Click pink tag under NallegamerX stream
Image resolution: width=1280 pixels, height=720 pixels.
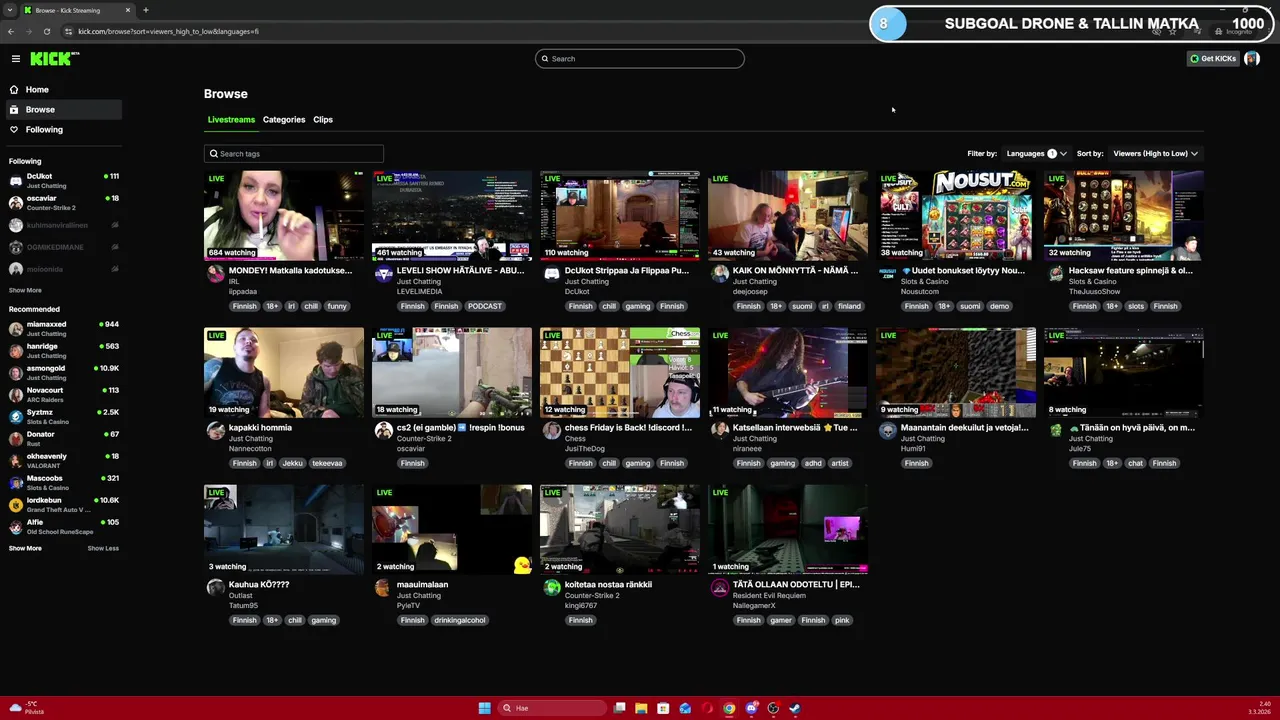pos(842,620)
